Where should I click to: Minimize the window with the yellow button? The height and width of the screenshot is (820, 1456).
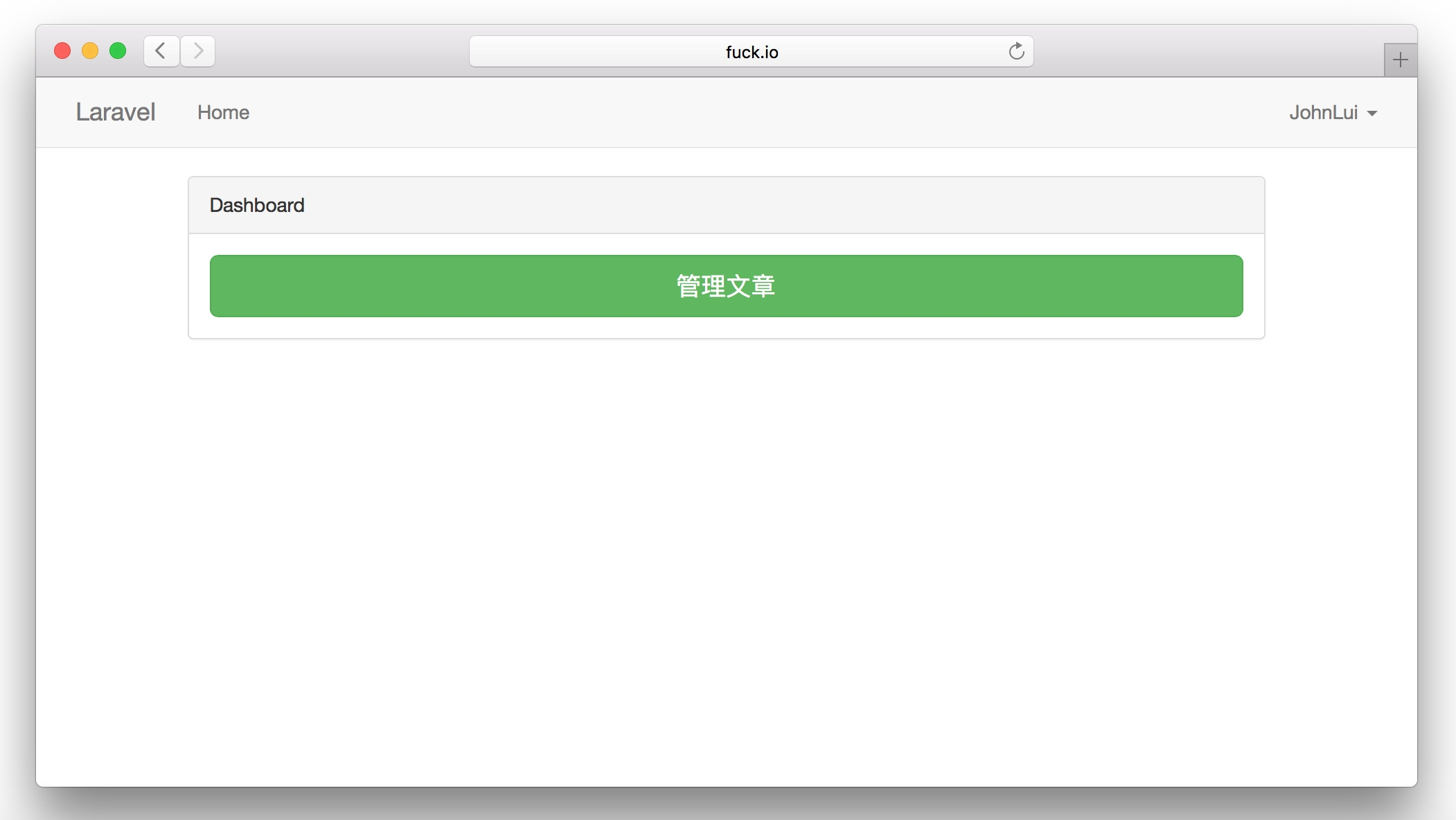pyautogui.click(x=90, y=51)
